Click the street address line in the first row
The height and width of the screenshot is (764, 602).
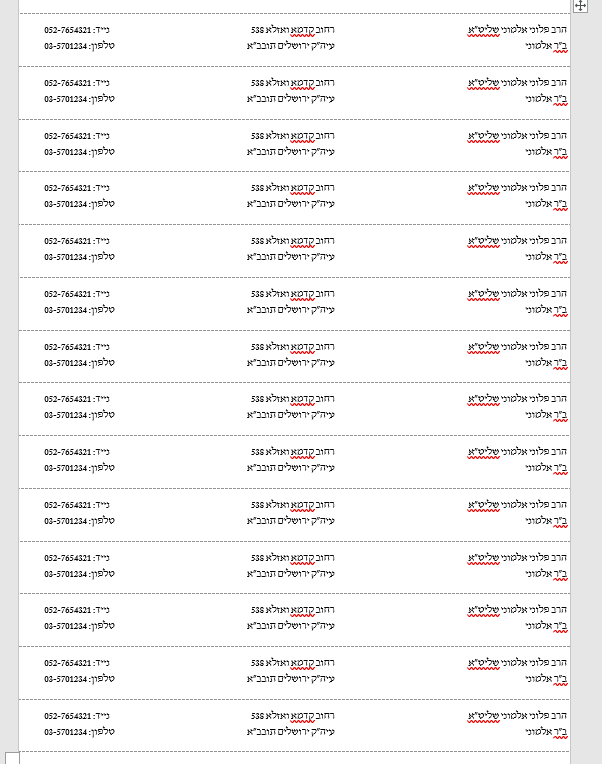coord(292,30)
